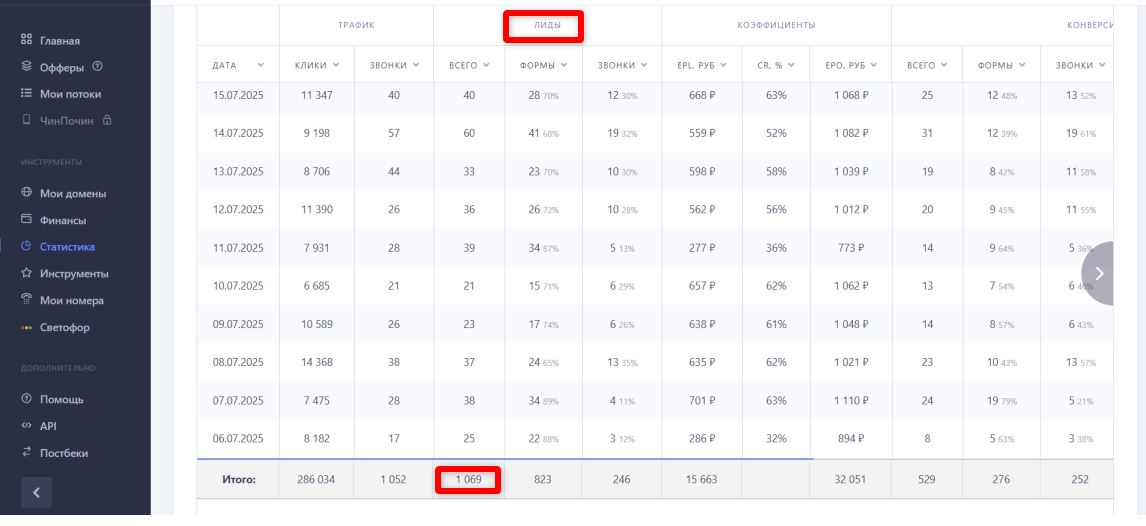Screen dimensions: 1146x526
Task: Expand the Дата column sort chevron
Action: tap(261, 65)
